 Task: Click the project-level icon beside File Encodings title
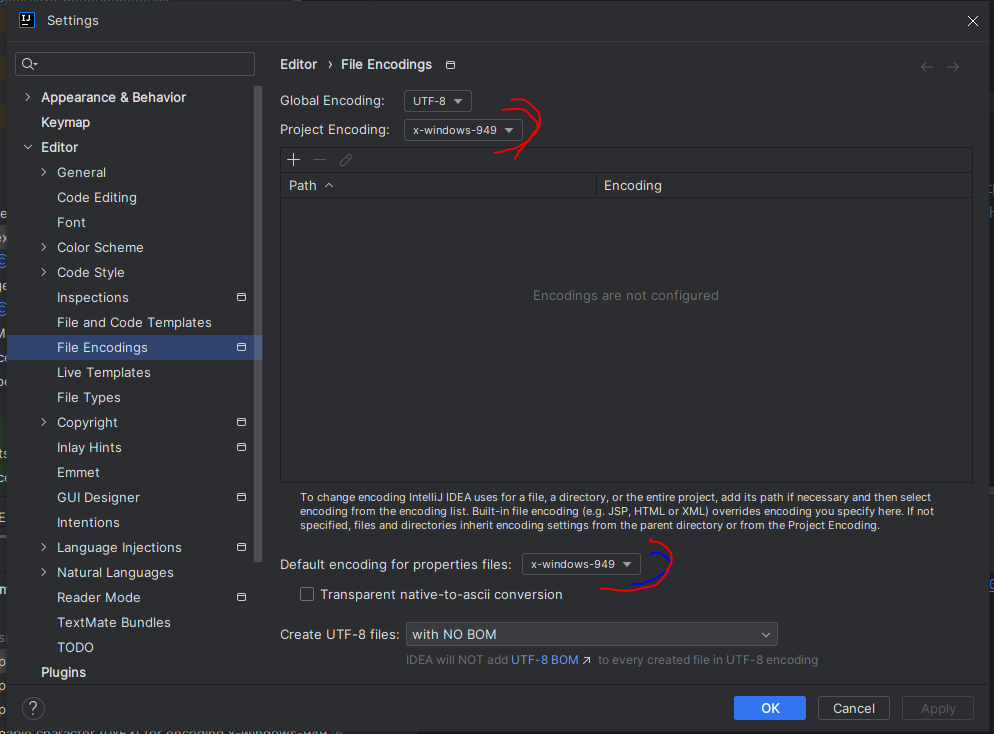coord(450,65)
